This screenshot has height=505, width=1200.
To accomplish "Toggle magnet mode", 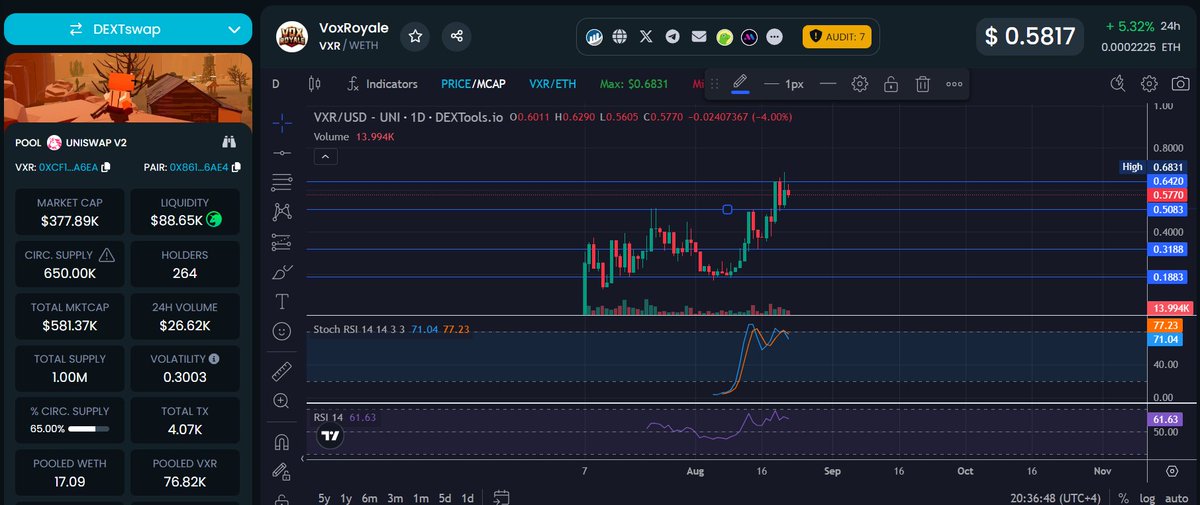I will [282, 441].
